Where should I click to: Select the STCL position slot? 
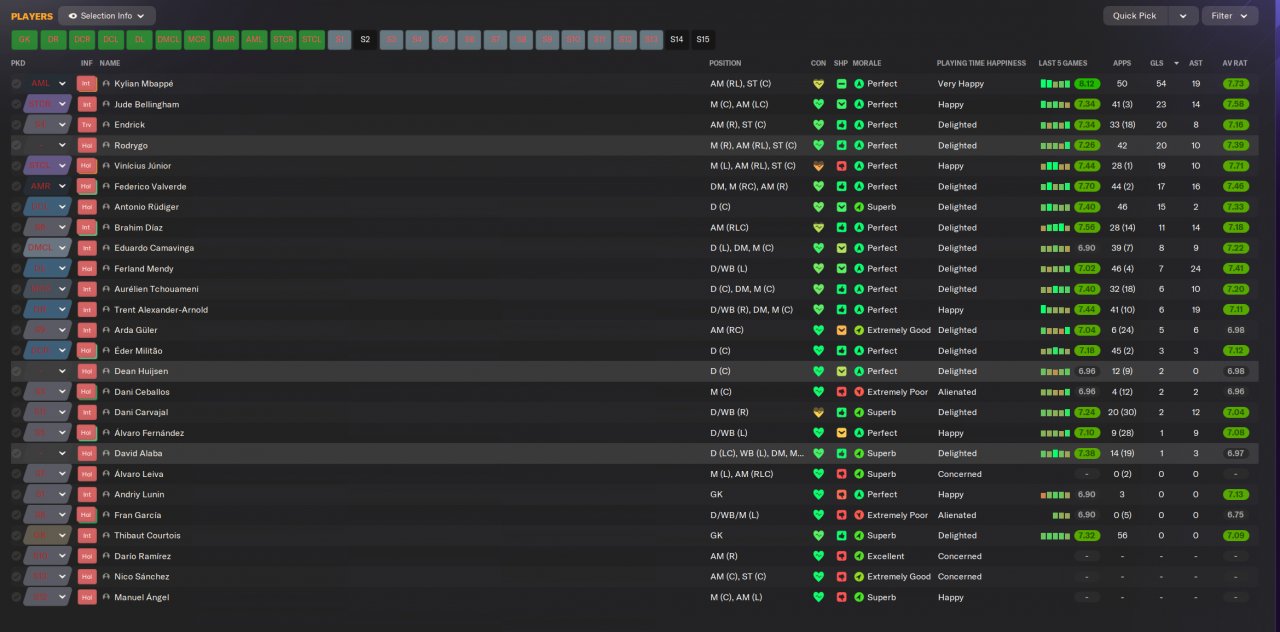313,40
